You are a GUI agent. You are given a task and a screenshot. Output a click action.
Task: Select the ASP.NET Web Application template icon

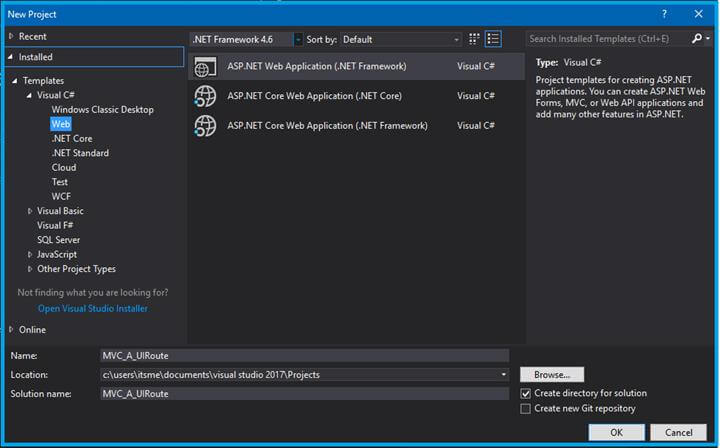click(x=205, y=67)
